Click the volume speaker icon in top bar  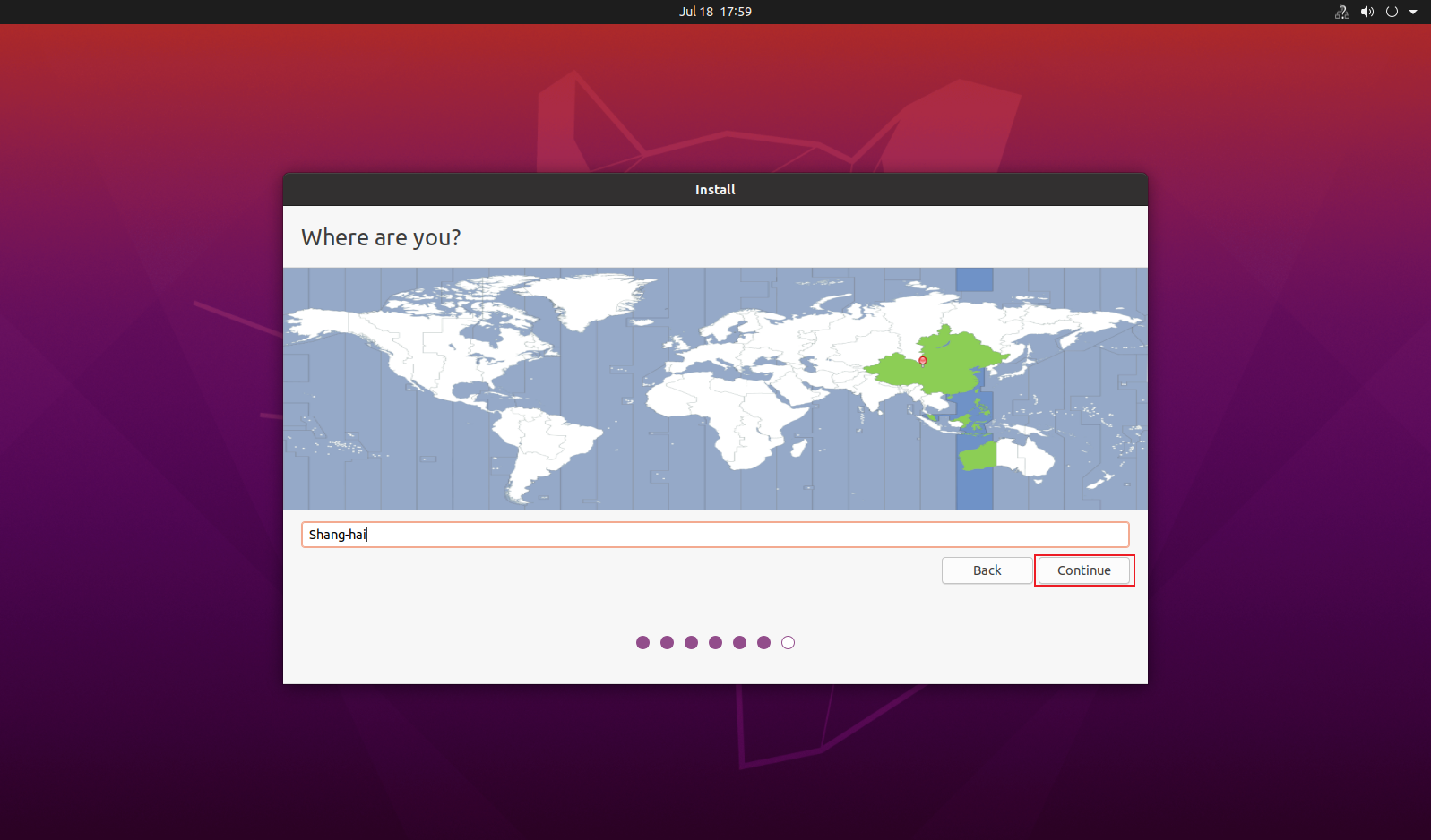click(1366, 12)
